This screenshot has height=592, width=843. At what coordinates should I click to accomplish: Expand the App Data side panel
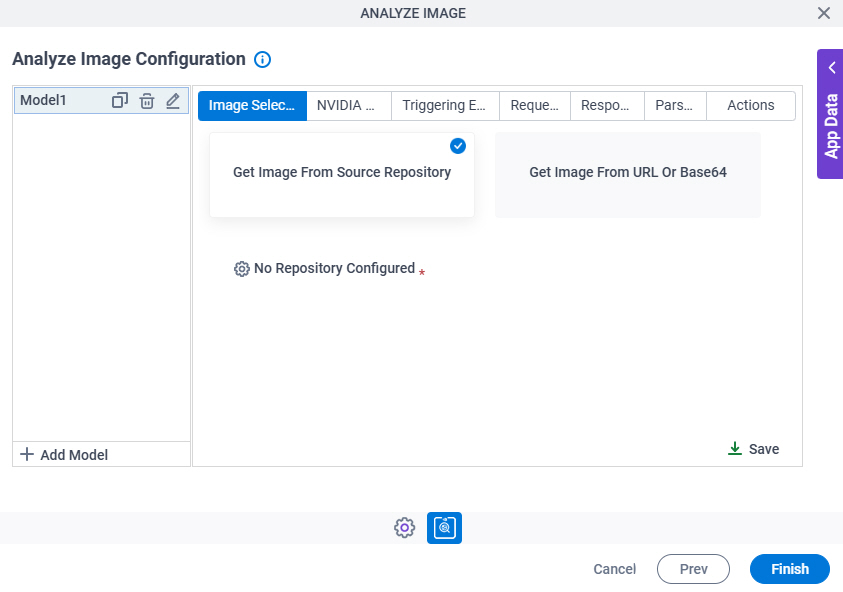[x=830, y=114]
